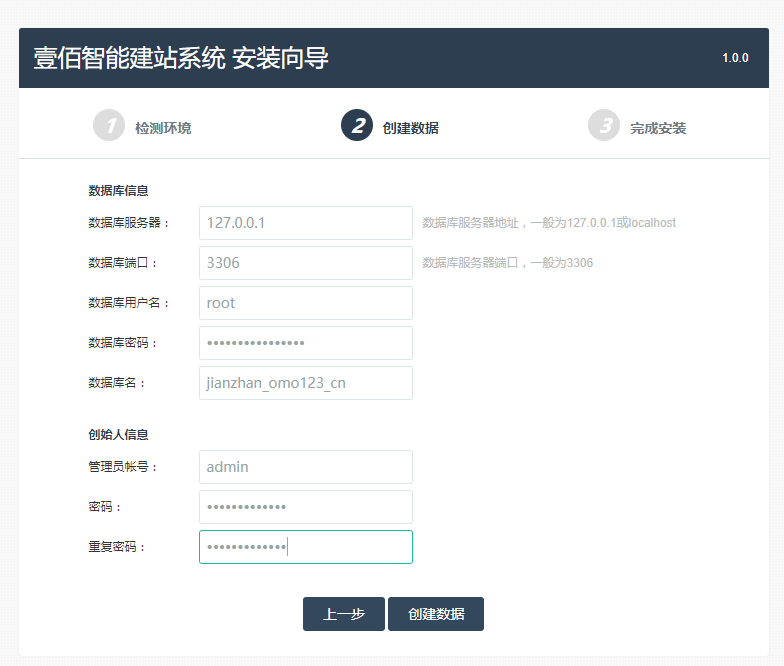Click the founder 密码 password field
784x666 pixels.
tap(305, 507)
